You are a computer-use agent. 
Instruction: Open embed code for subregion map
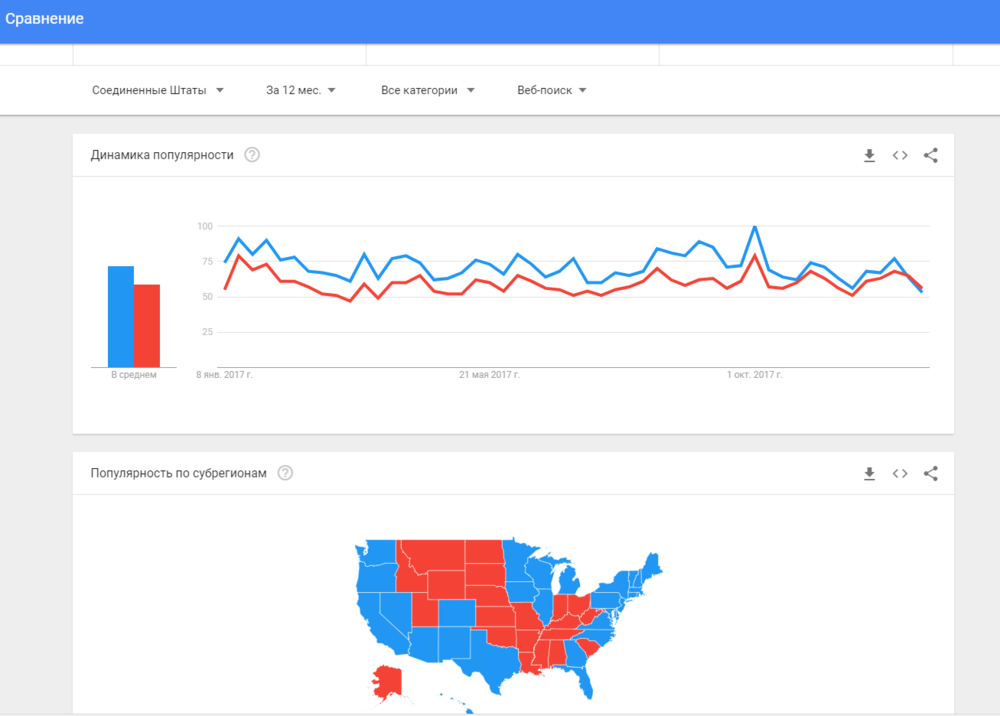[900, 473]
